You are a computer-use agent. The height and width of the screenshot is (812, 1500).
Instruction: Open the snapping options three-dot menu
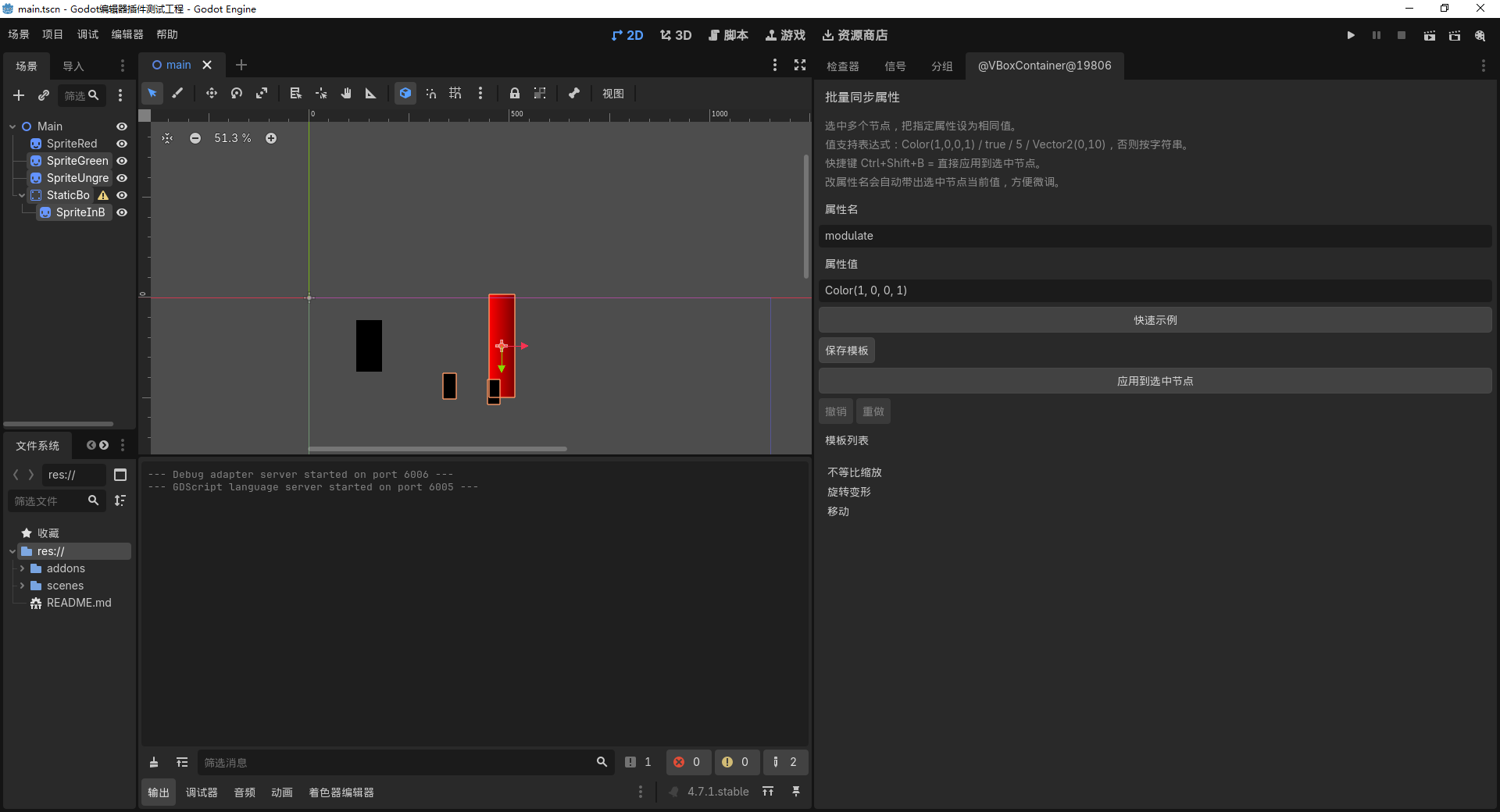tap(480, 94)
